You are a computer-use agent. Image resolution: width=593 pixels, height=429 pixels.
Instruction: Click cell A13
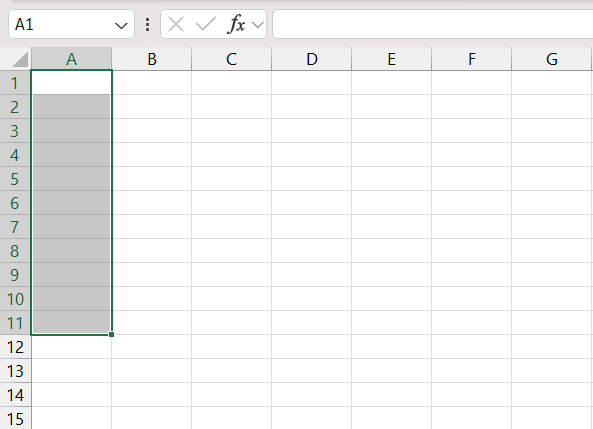click(x=71, y=371)
